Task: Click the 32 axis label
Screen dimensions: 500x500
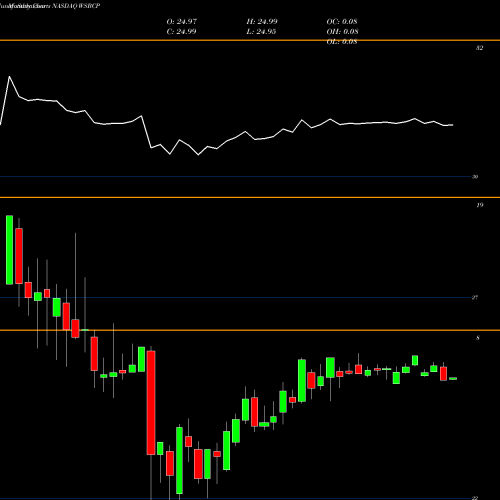Action: pyautogui.click(x=479, y=48)
